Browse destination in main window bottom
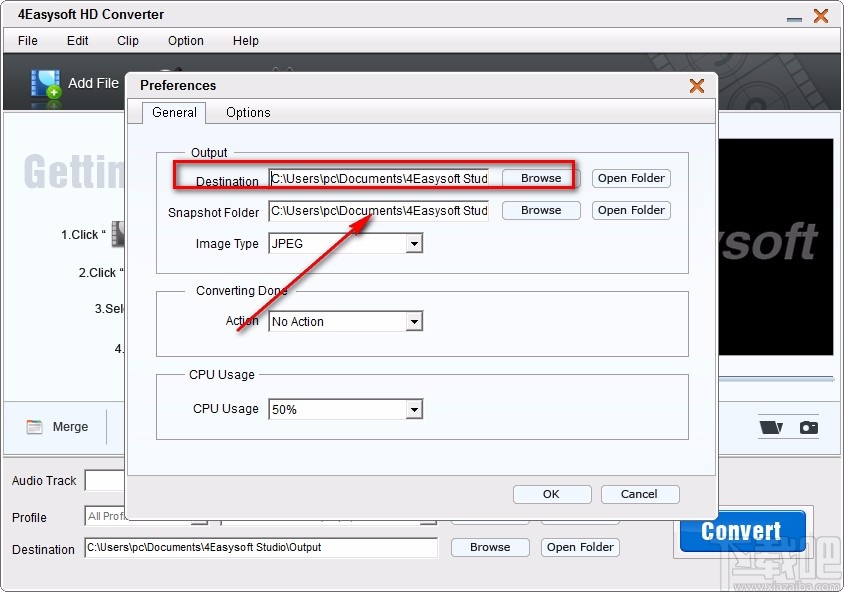Image resolution: width=844 pixels, height=592 pixels. (x=490, y=547)
